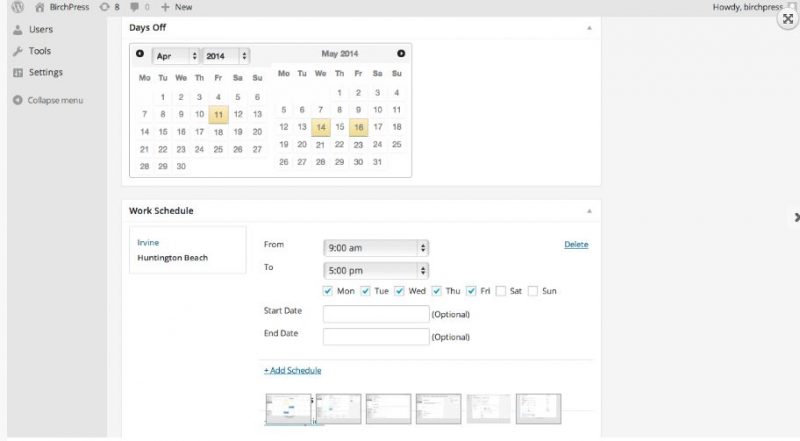Click the Users icon in the sidebar
800x441 pixels.
18,30
